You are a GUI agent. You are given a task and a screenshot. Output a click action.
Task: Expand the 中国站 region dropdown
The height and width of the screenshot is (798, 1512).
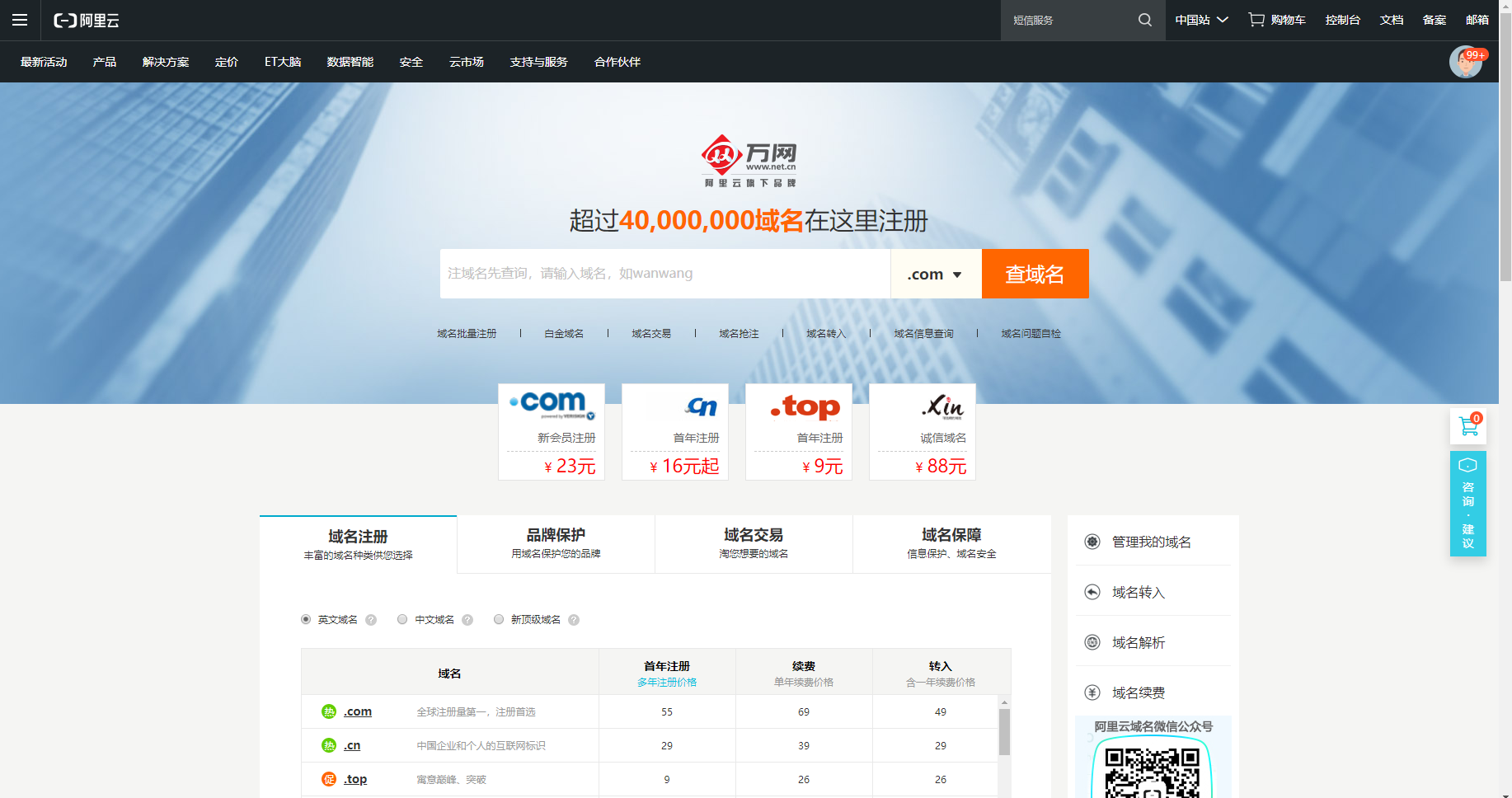point(1201,20)
